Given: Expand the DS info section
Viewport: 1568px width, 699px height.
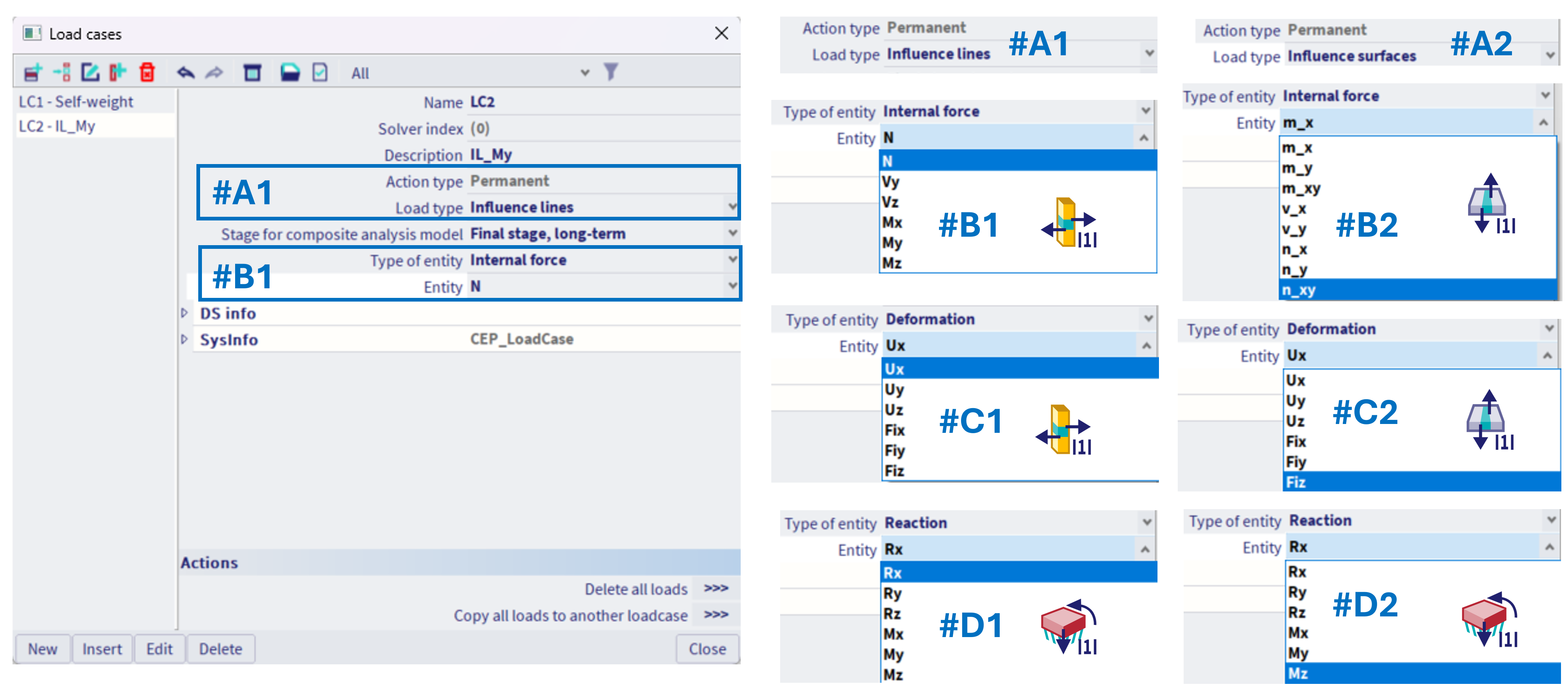Looking at the screenshot, I should [x=184, y=313].
